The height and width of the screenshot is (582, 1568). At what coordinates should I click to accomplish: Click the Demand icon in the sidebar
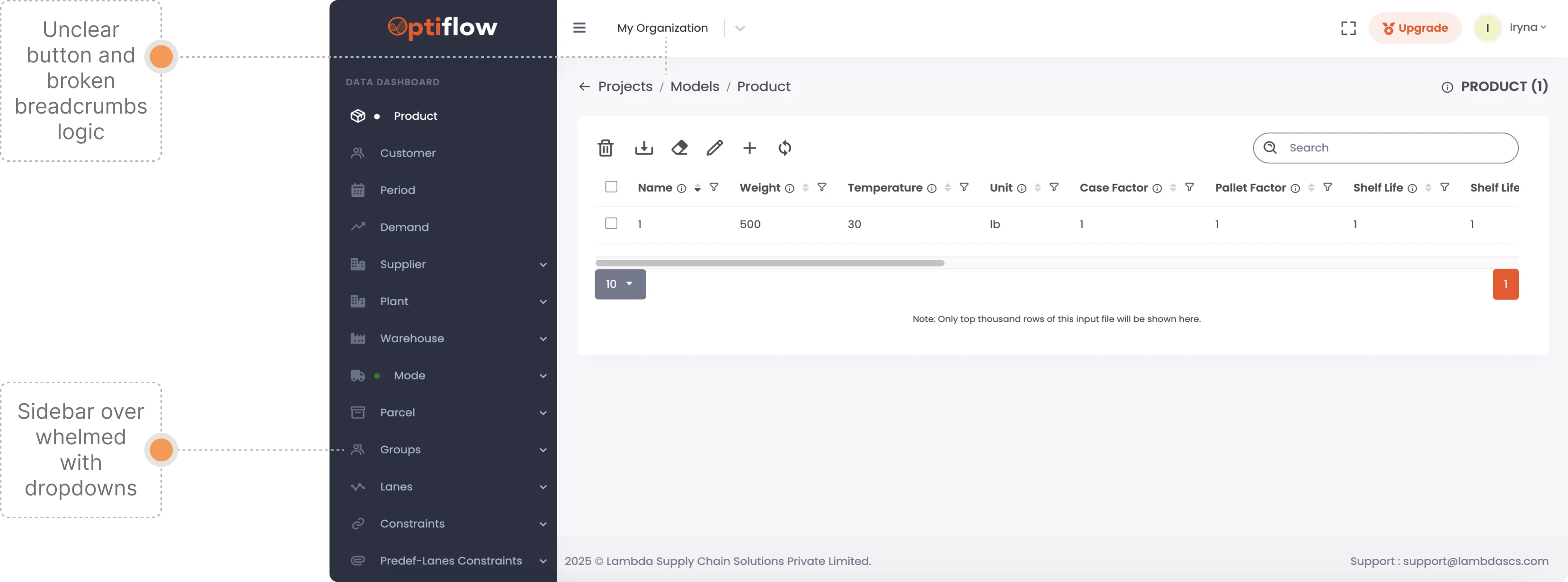(358, 227)
